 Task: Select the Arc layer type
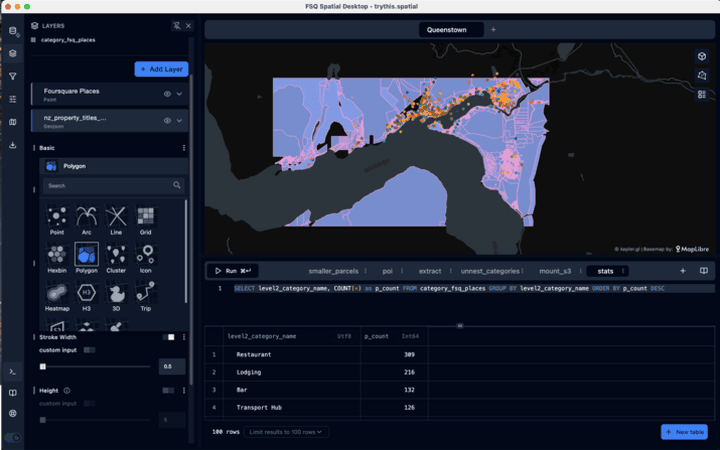coord(87,215)
